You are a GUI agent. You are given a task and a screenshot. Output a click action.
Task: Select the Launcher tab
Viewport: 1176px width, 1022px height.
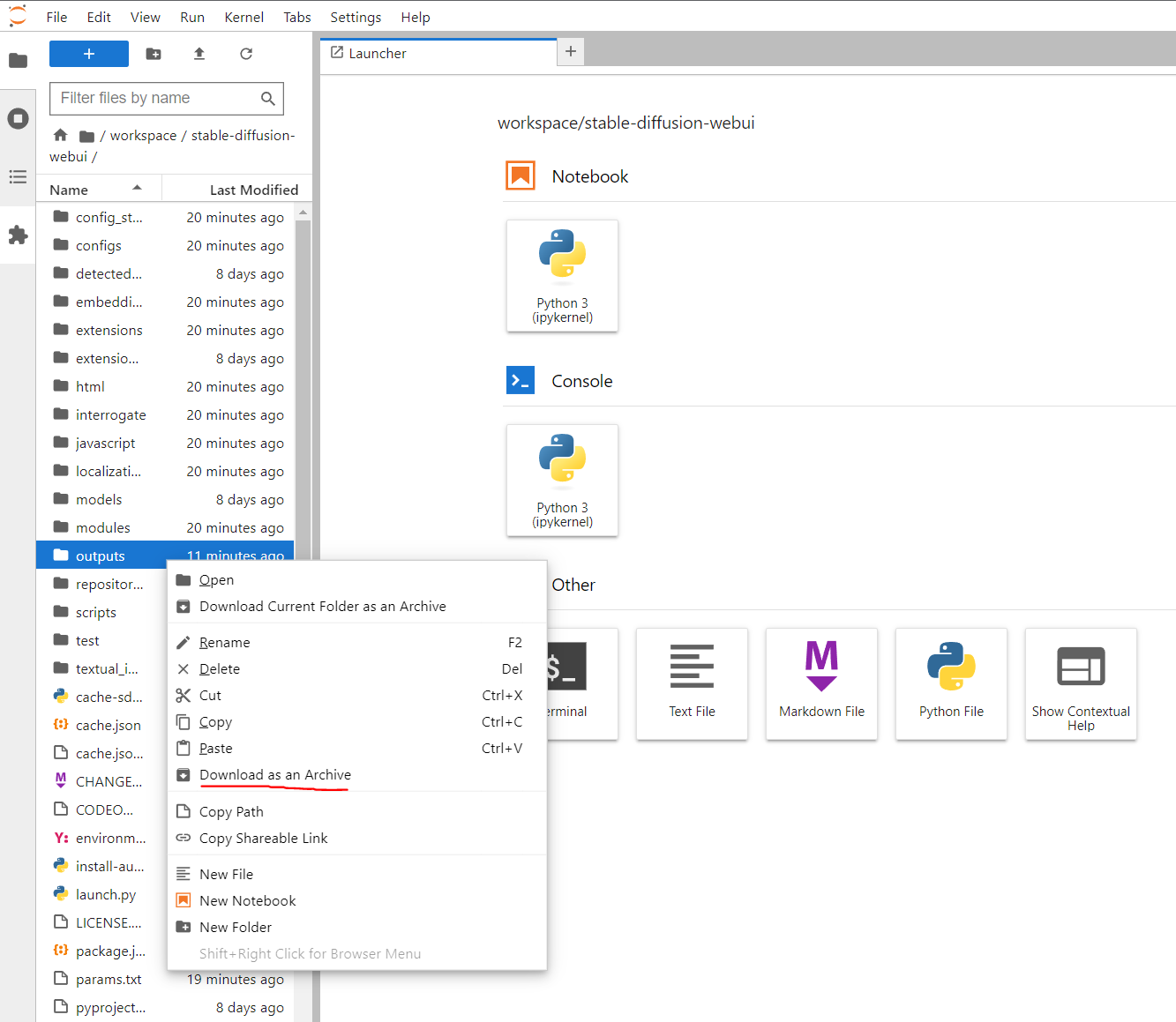coord(438,53)
